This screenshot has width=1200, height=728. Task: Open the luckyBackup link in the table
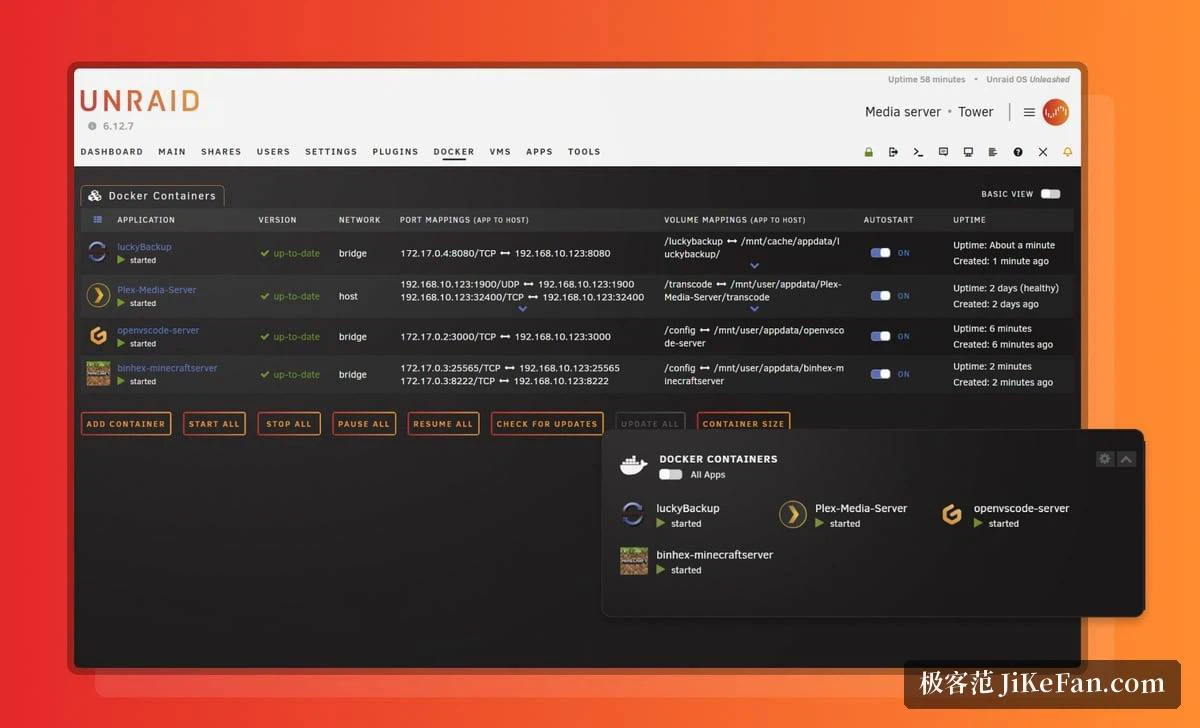[144, 247]
